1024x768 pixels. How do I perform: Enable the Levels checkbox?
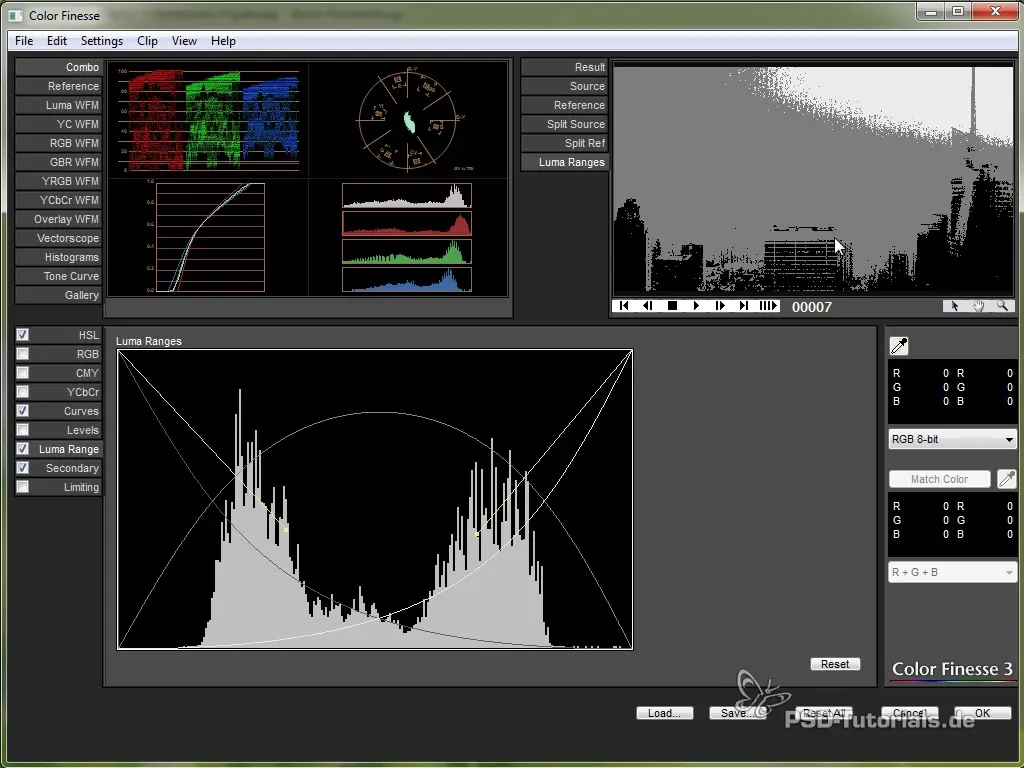click(23, 429)
